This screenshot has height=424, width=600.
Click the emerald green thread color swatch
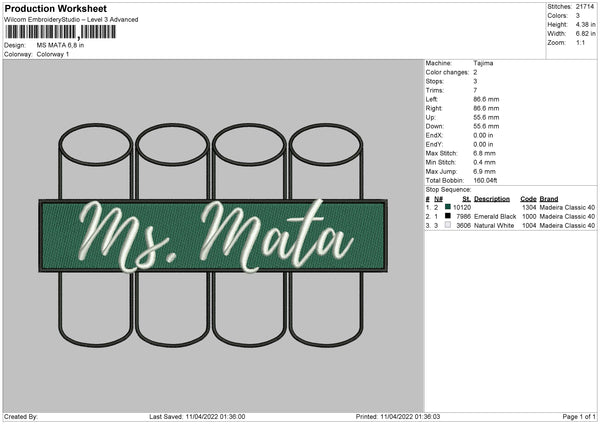point(448,207)
